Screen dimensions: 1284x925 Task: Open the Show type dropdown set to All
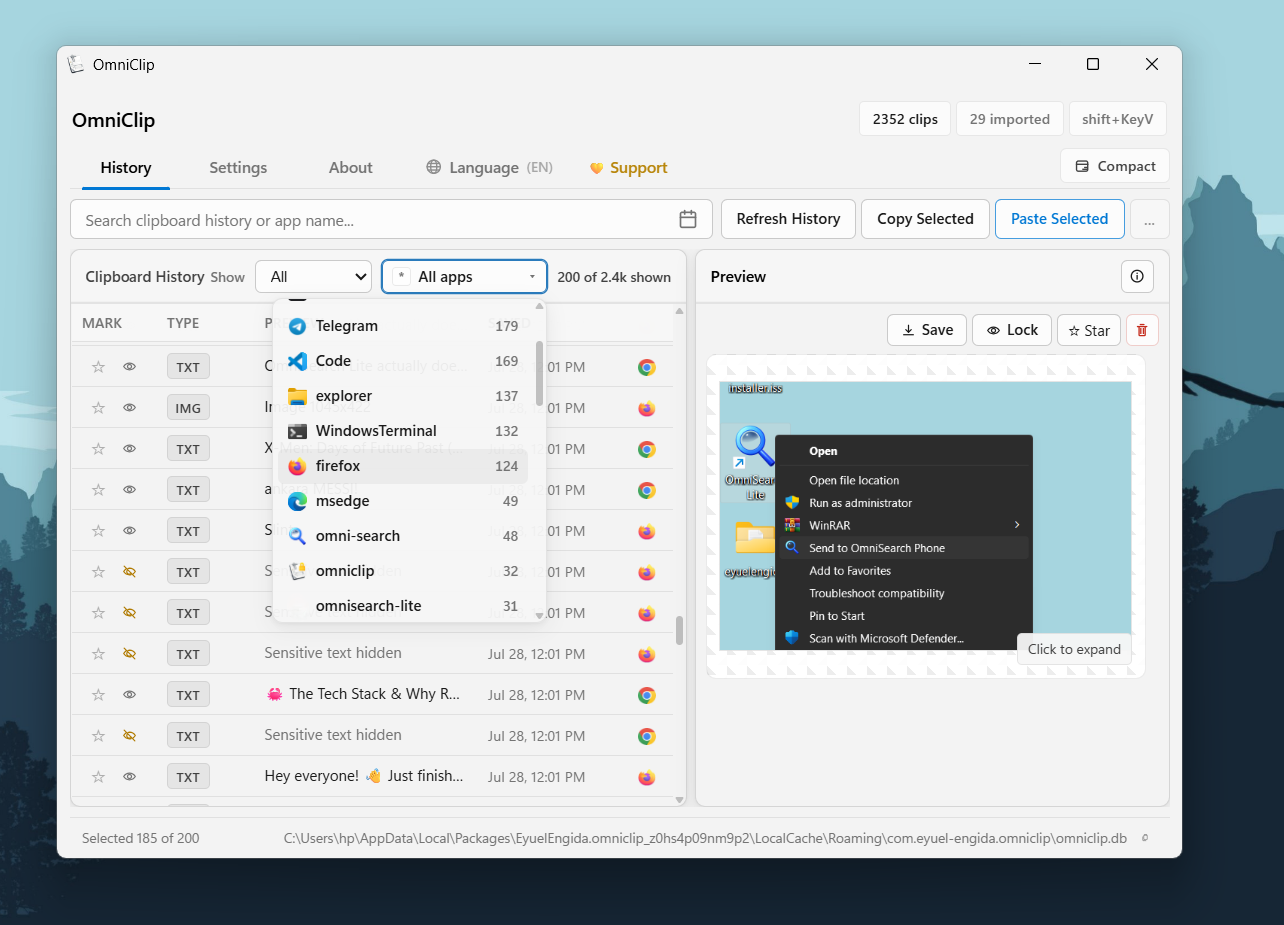point(314,277)
